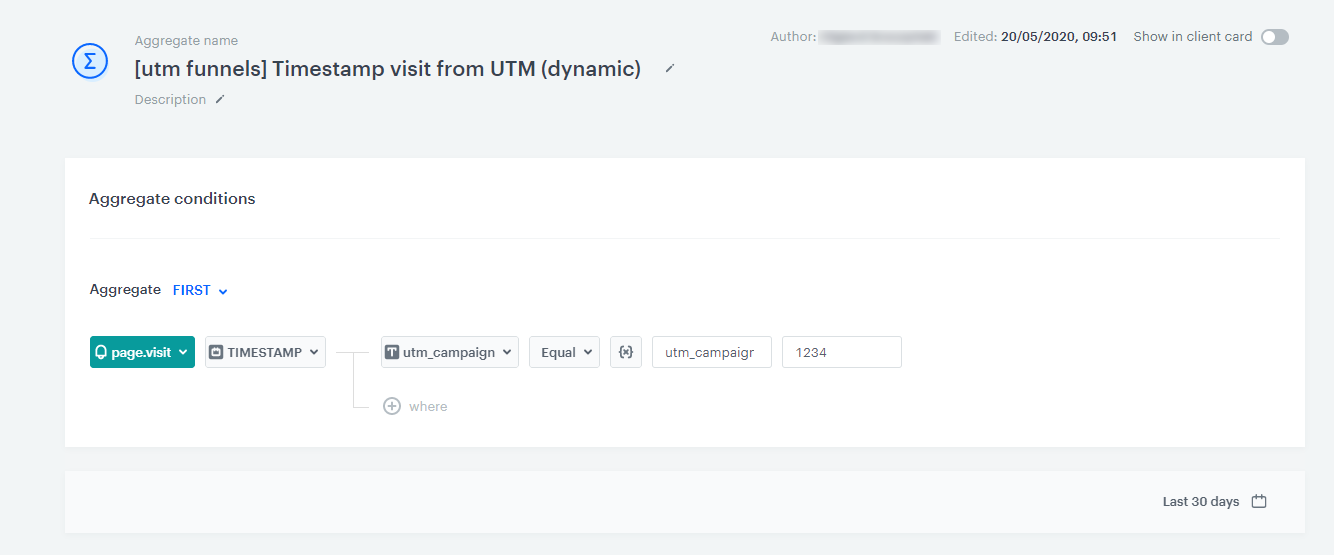Expand the page.visit event dropdown arrow
This screenshot has width=1334, height=555.
[182, 352]
